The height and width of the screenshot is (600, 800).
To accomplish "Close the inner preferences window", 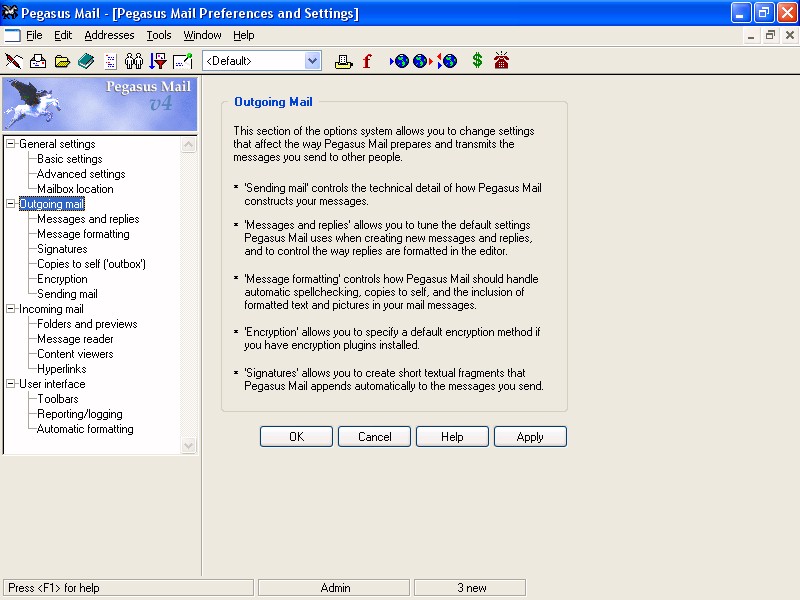I will click(790, 35).
